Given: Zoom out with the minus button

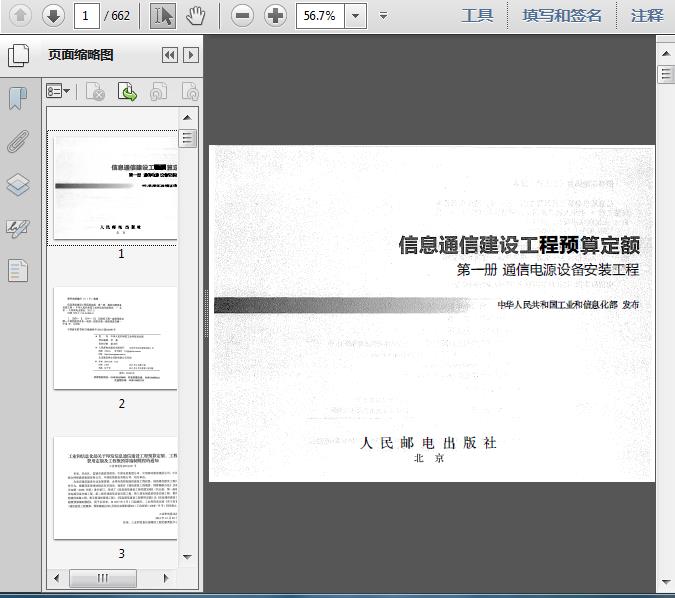Looking at the screenshot, I should tap(242, 16).
